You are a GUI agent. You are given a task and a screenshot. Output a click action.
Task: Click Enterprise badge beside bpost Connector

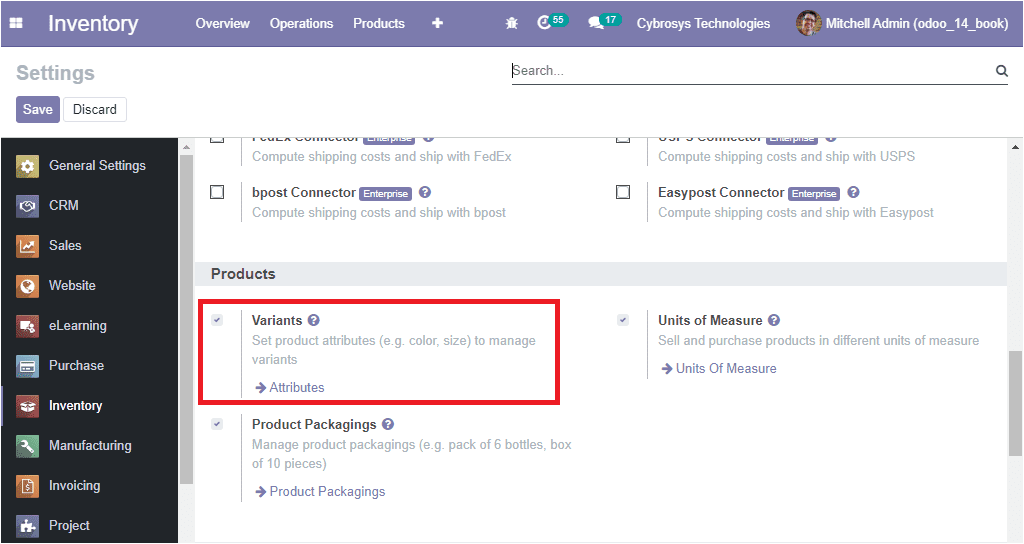385,193
